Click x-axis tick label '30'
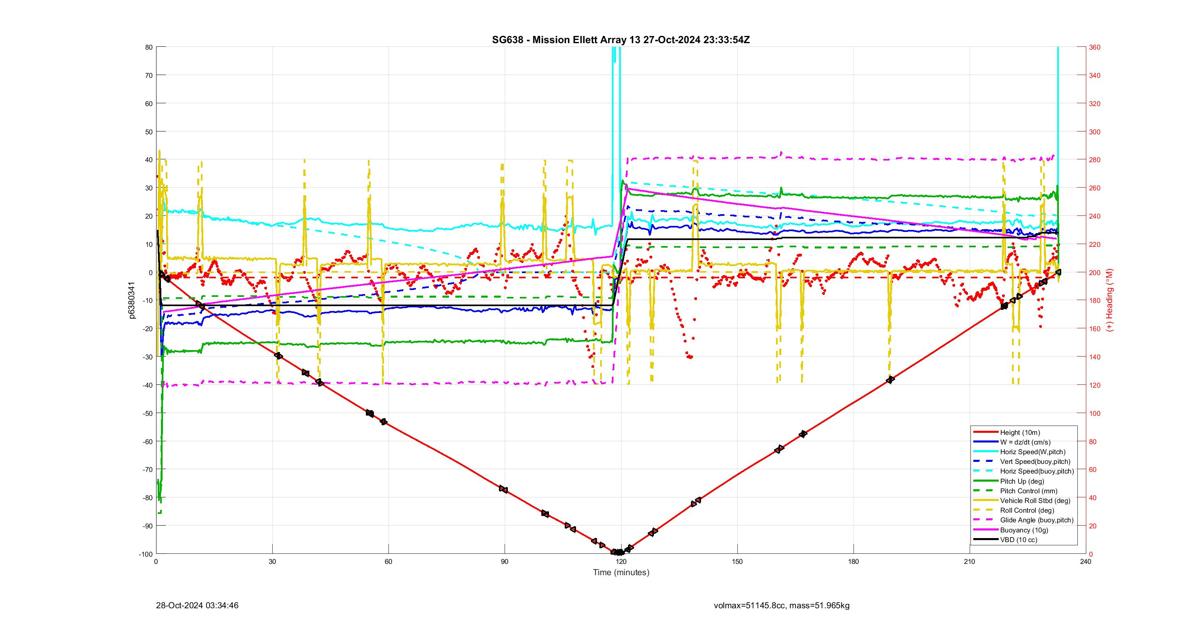Image resolution: width=1200 pixels, height=622 pixels. tap(273, 562)
